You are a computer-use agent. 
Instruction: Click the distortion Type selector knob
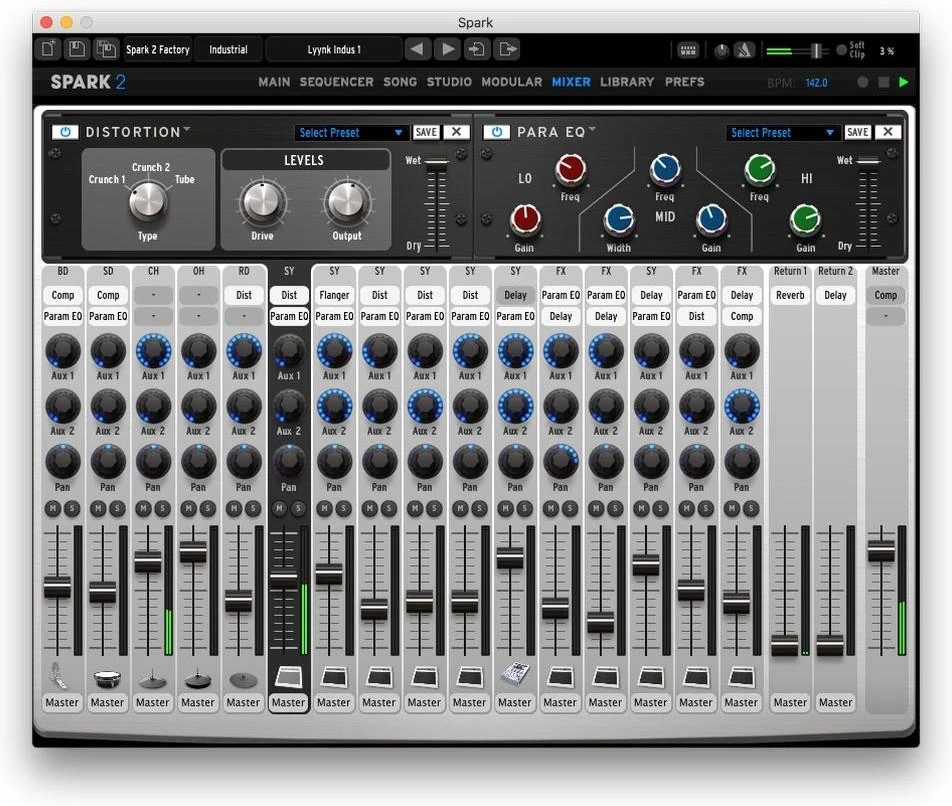pyautogui.click(x=148, y=202)
